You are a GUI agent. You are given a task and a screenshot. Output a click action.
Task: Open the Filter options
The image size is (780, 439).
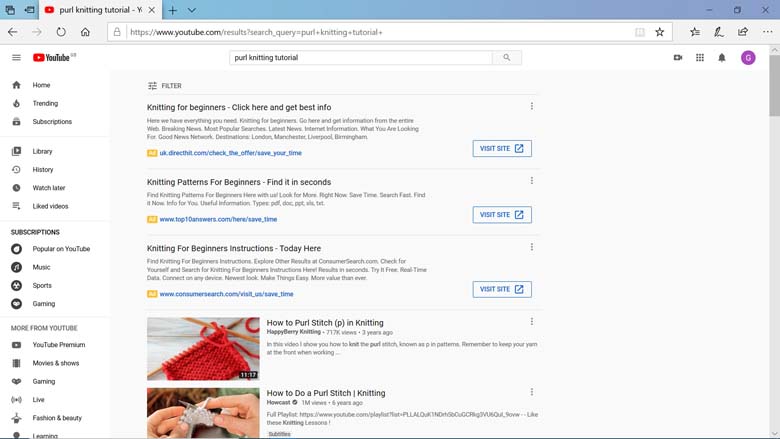click(x=165, y=86)
